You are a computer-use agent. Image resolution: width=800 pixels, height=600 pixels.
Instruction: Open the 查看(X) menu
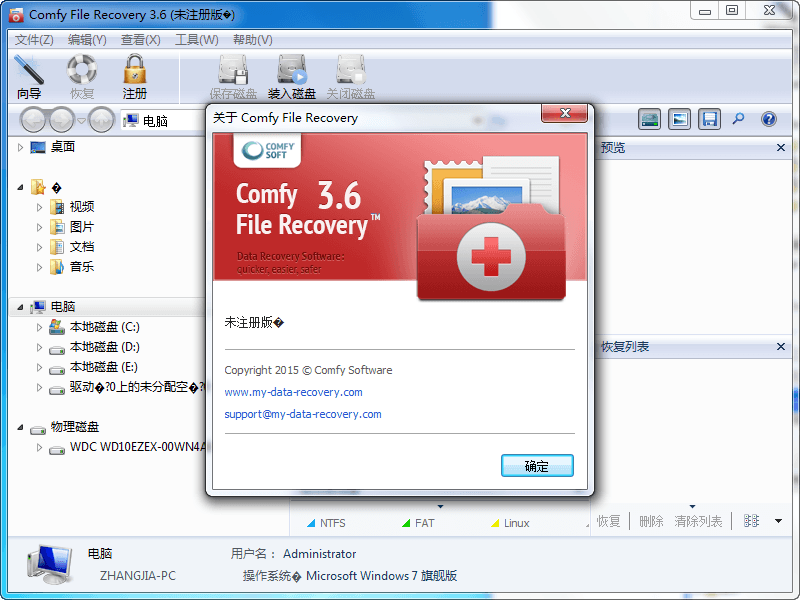click(140, 40)
